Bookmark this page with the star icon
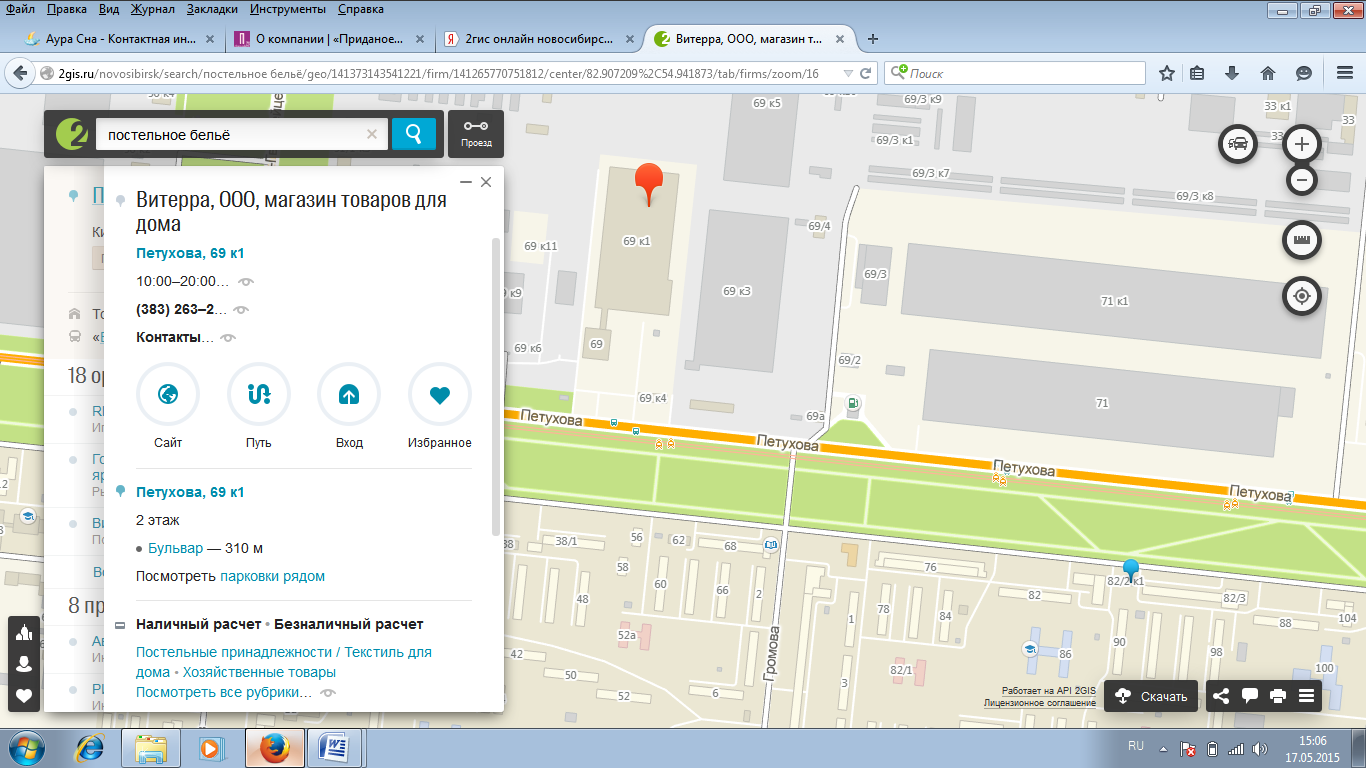1366x768 pixels. pyautogui.click(x=1166, y=73)
